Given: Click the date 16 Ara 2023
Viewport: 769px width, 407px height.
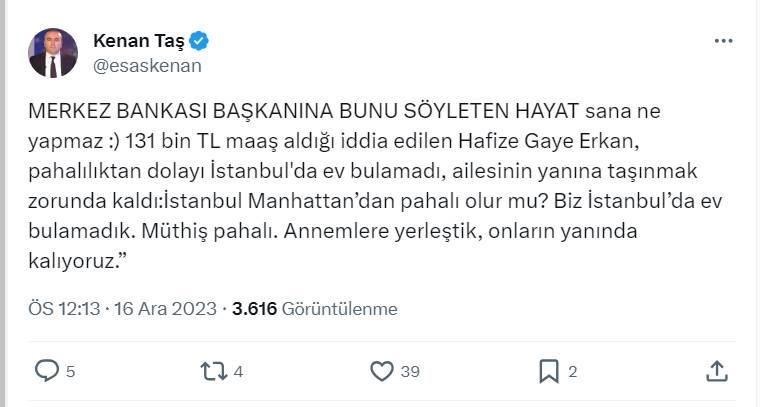Looking at the screenshot, I should coord(166,309).
